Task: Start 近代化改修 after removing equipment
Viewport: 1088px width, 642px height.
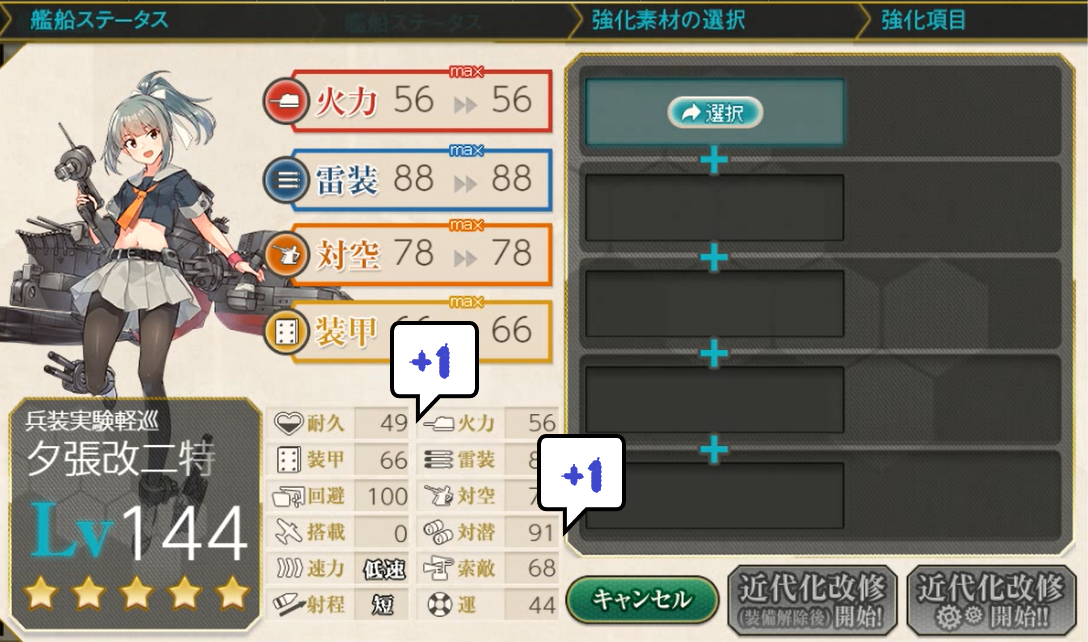Action: click(x=812, y=600)
